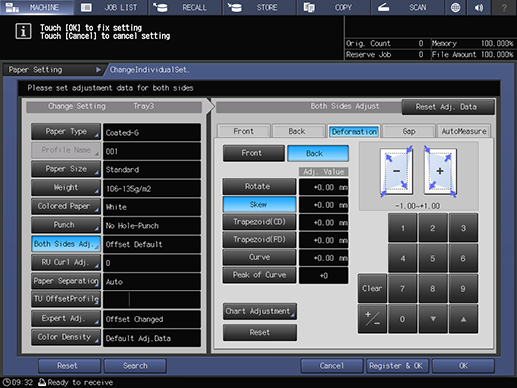Open the Weight setting
The image size is (517, 388).
click(x=66, y=188)
